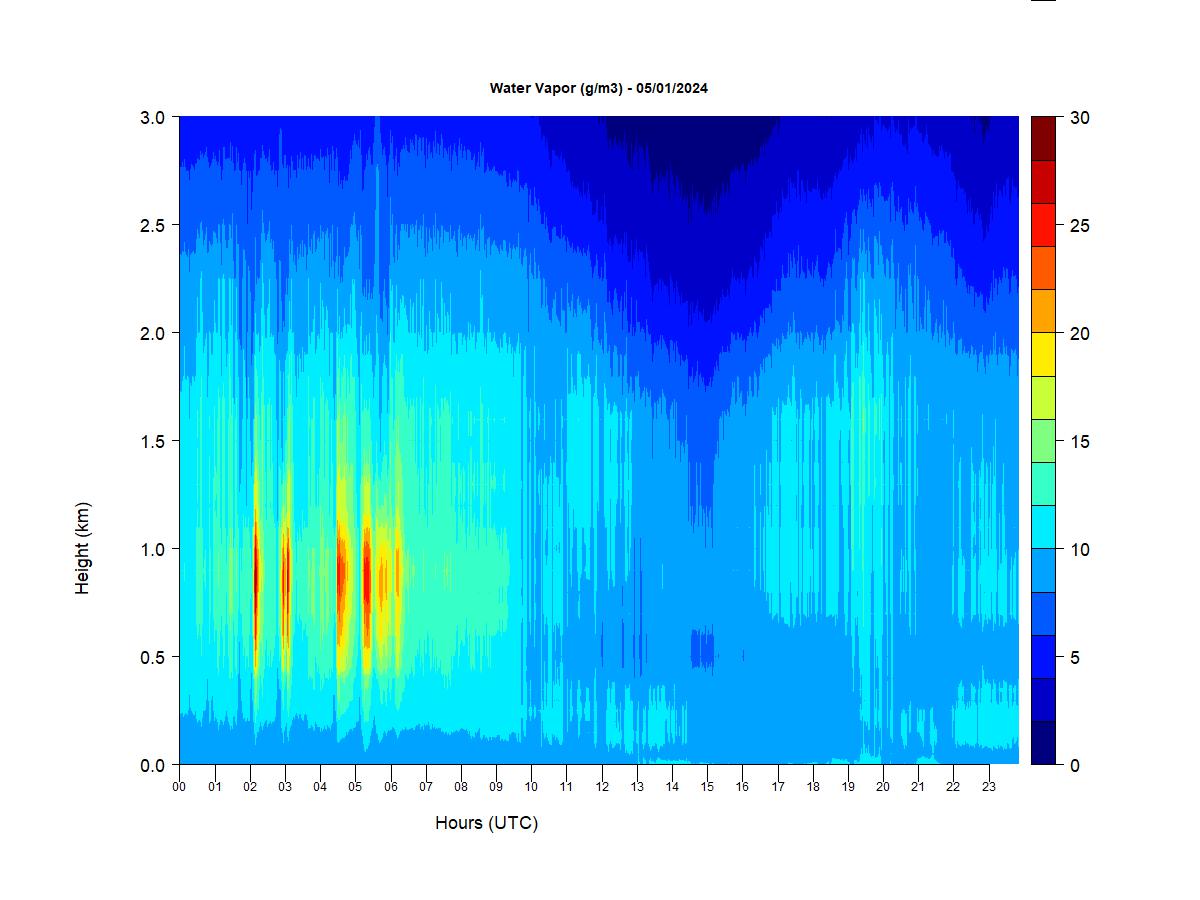Select the yellow colorbar segment near 20
The height and width of the screenshot is (900, 1200).
click(1043, 354)
